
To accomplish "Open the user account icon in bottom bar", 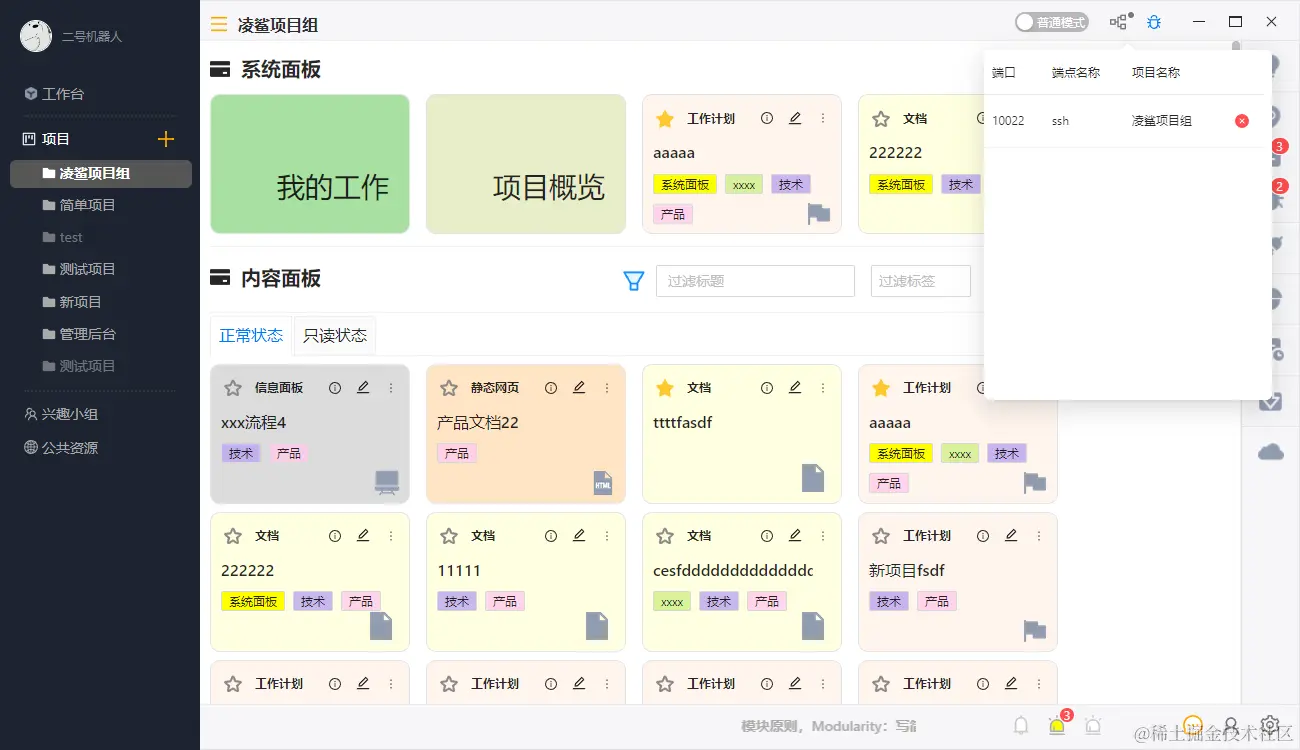I will click(1231, 726).
